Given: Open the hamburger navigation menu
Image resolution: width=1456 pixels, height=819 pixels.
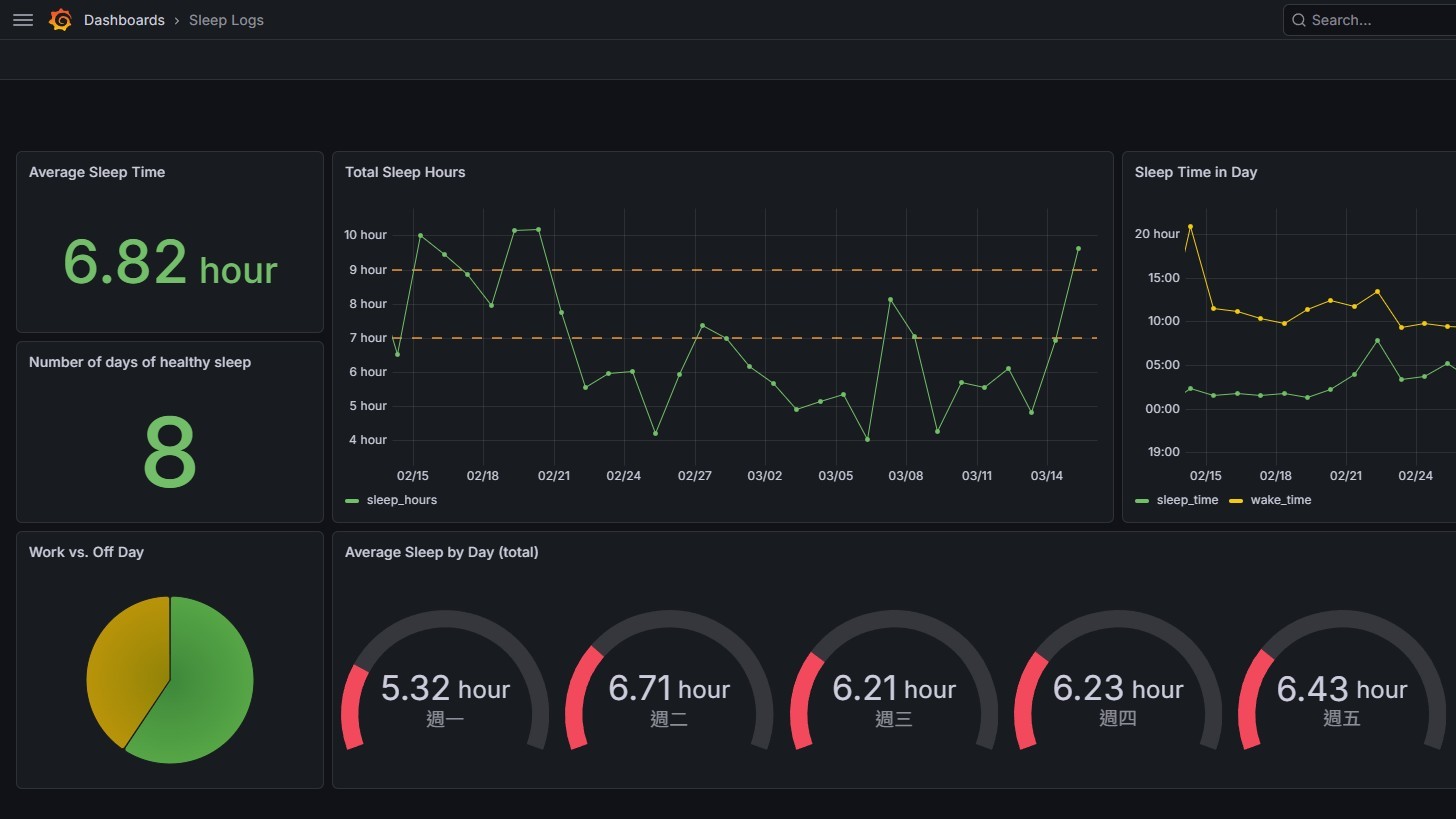Looking at the screenshot, I should [23, 20].
